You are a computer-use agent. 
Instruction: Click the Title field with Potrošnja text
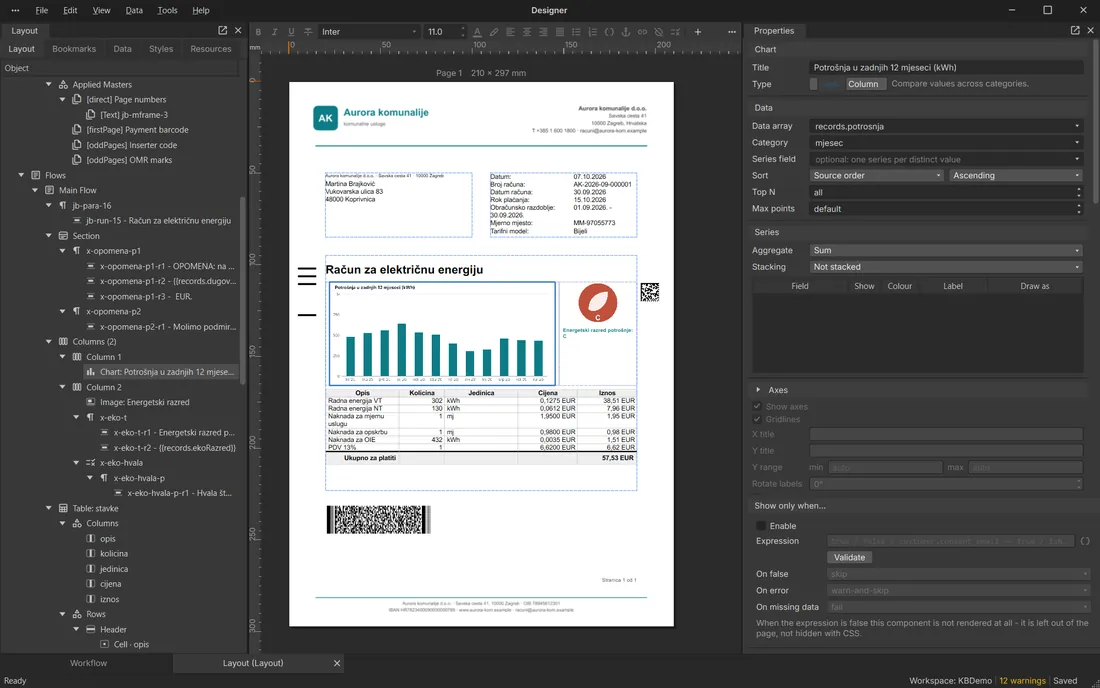pyautogui.click(x=946, y=67)
